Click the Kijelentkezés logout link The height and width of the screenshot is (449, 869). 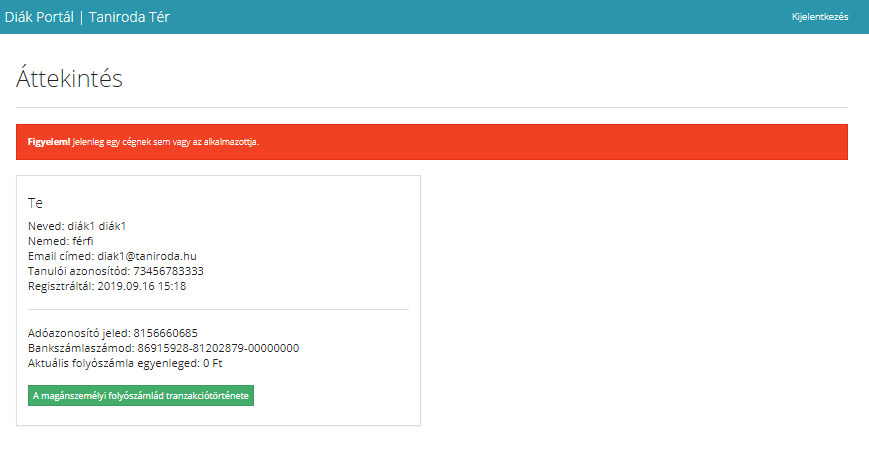[x=819, y=17]
